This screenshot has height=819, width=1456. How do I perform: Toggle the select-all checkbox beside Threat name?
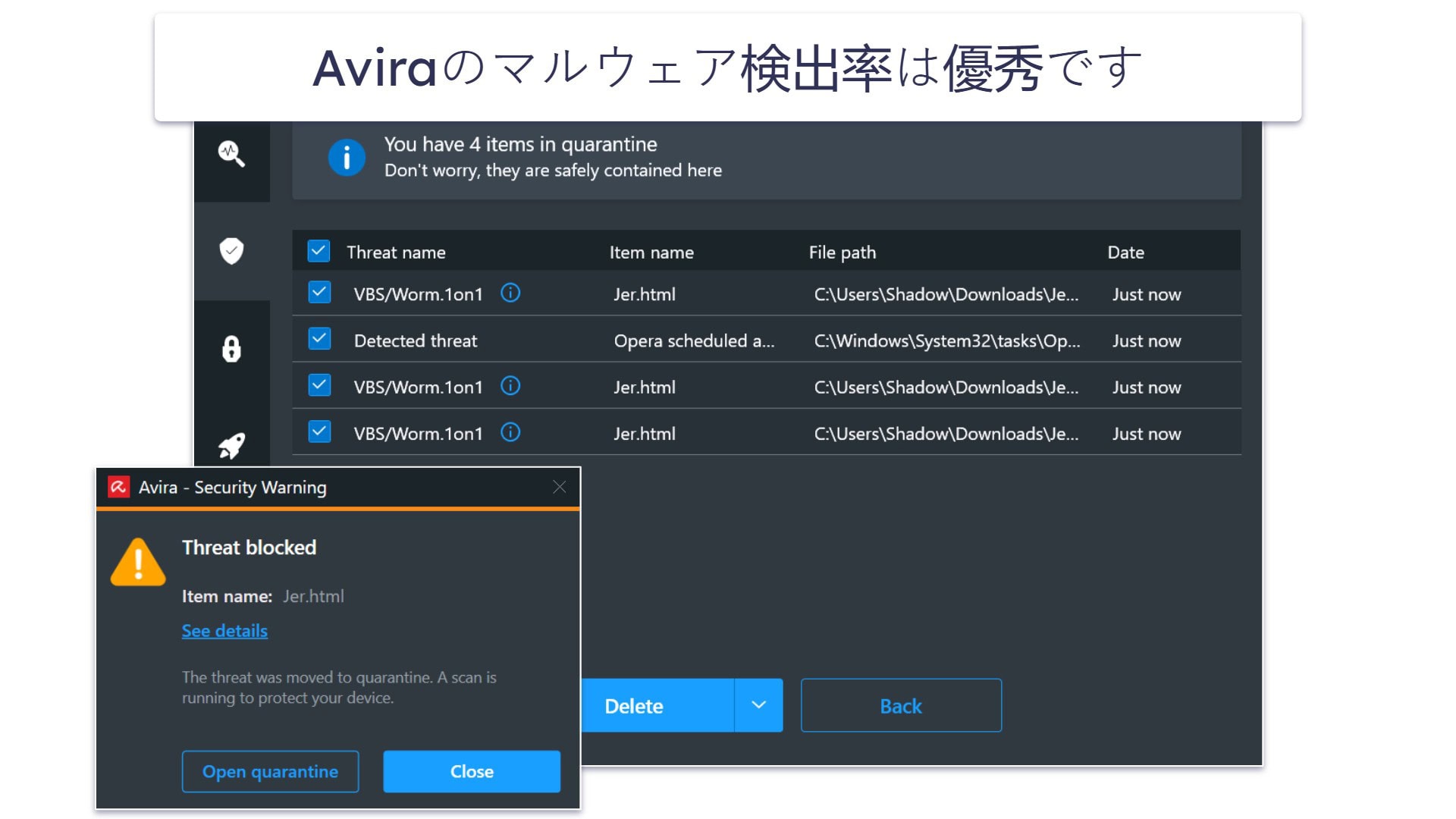coord(318,251)
